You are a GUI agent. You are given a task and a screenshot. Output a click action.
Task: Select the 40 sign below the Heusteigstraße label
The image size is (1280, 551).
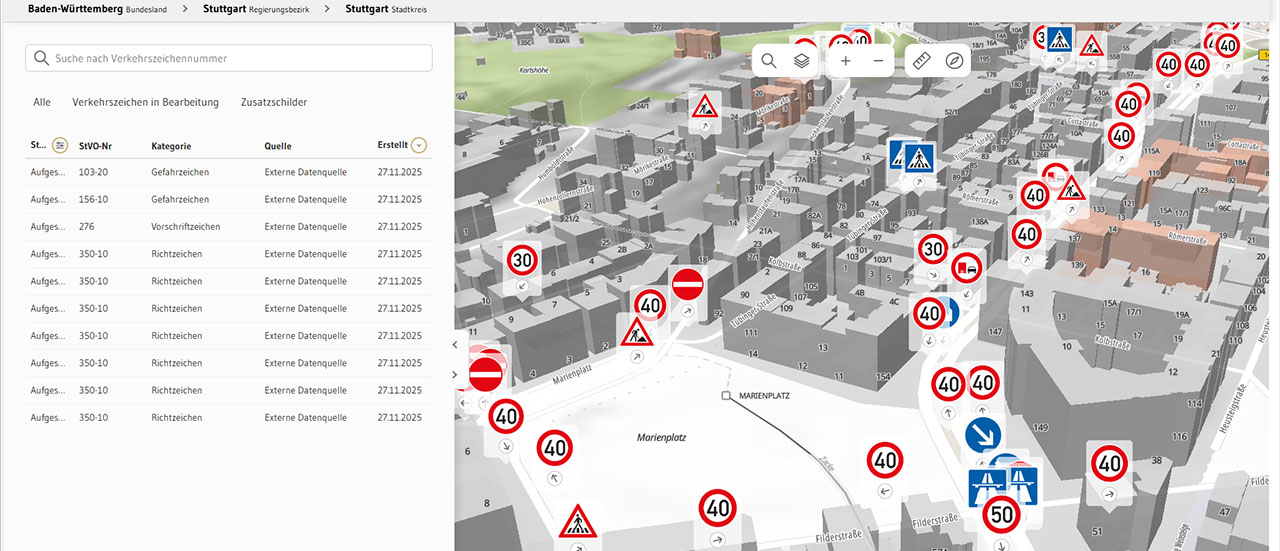click(1109, 463)
